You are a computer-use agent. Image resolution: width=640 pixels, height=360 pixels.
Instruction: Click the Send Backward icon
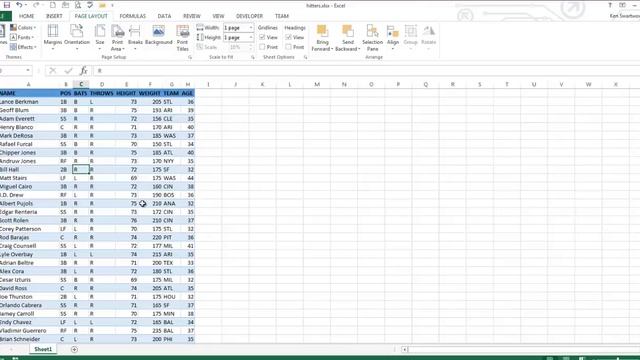click(x=348, y=31)
